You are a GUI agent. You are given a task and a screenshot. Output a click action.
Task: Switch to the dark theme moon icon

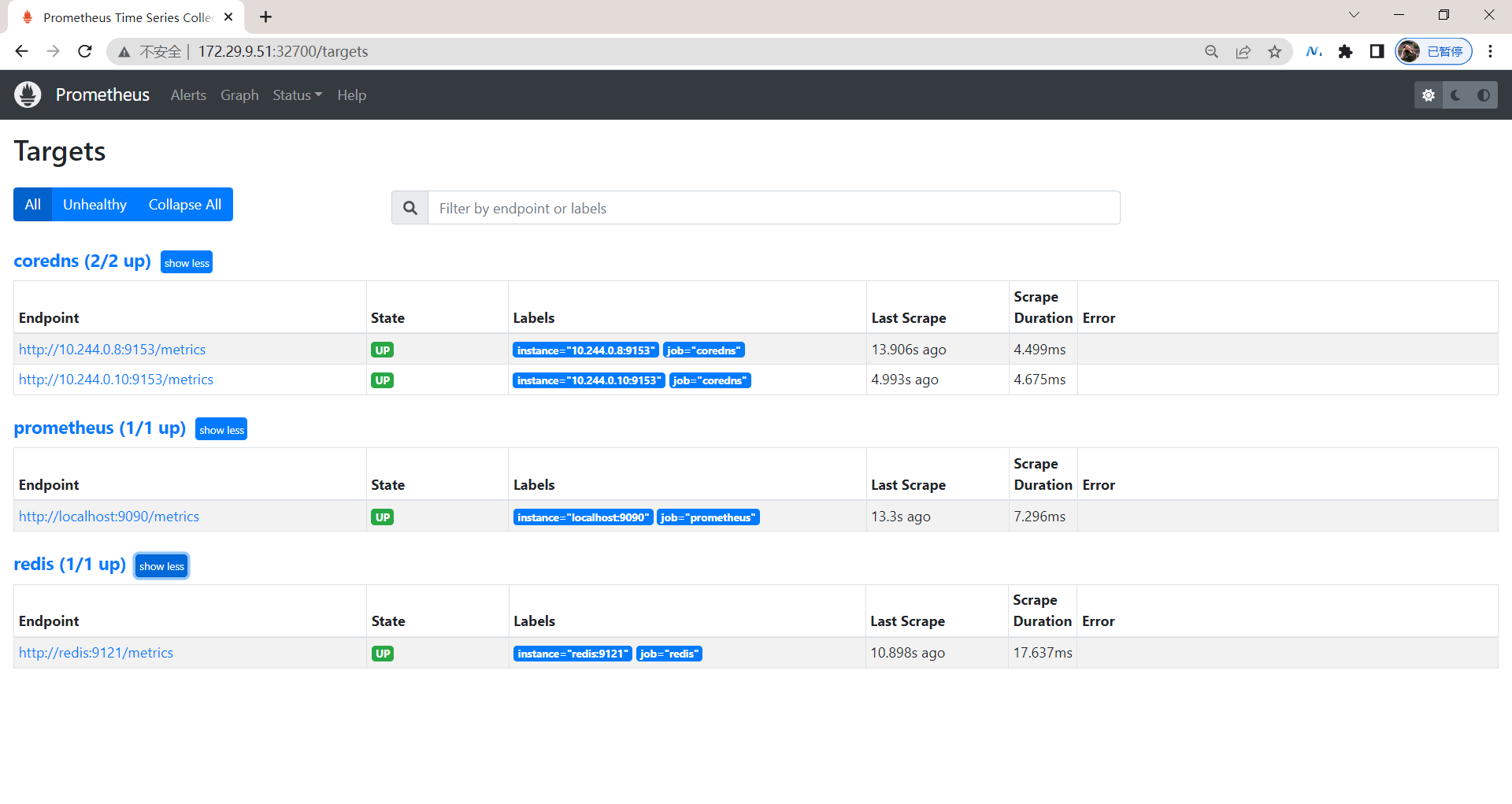[1456, 95]
